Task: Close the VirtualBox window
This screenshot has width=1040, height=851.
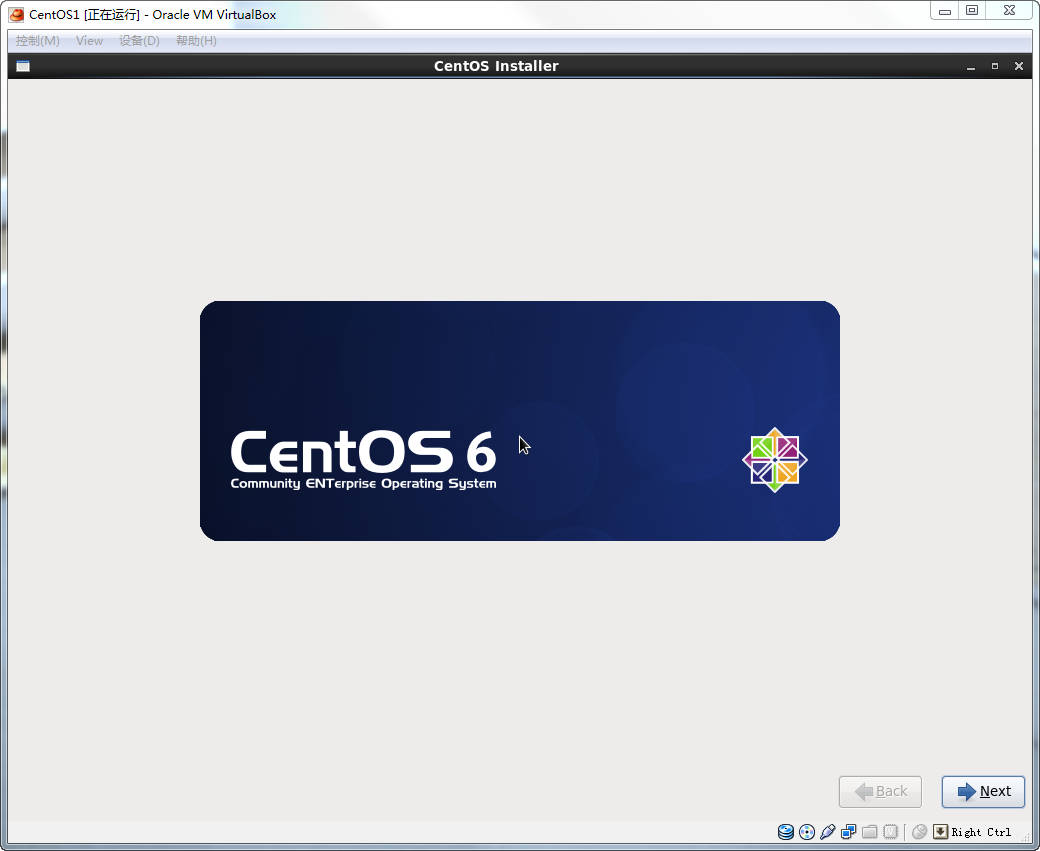Action: tap(1009, 11)
